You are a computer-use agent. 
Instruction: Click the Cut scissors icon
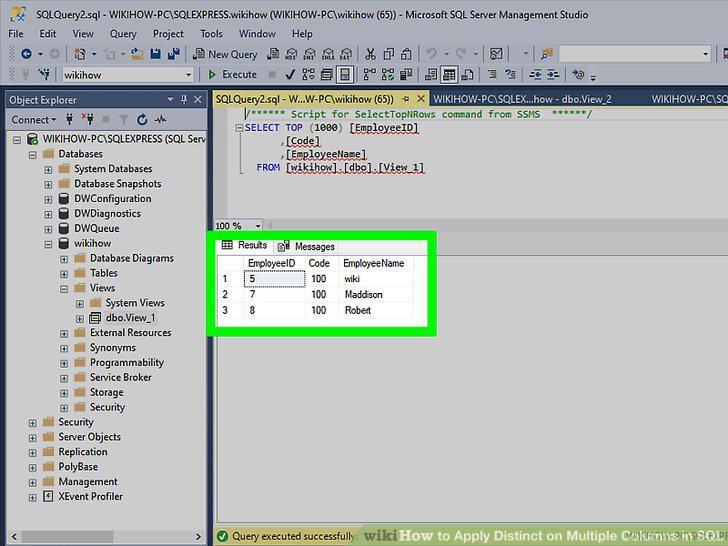[370, 54]
